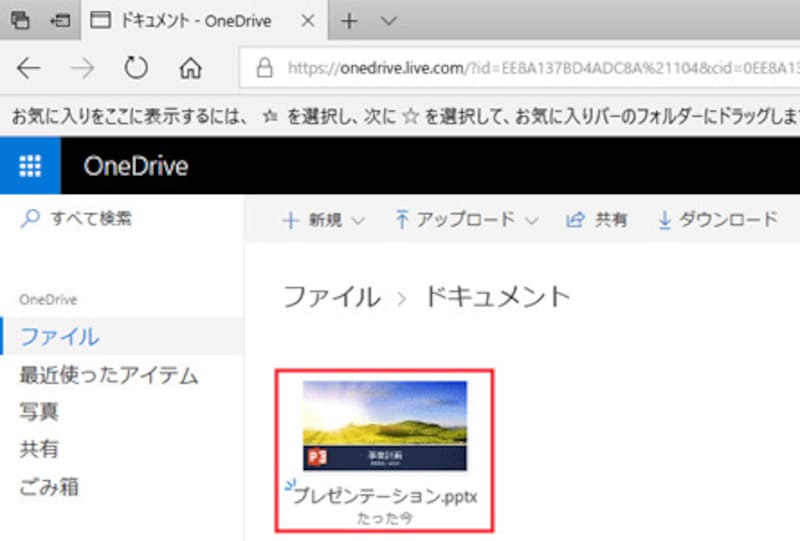
Task: Click the browser back arrow
Action: 29,68
